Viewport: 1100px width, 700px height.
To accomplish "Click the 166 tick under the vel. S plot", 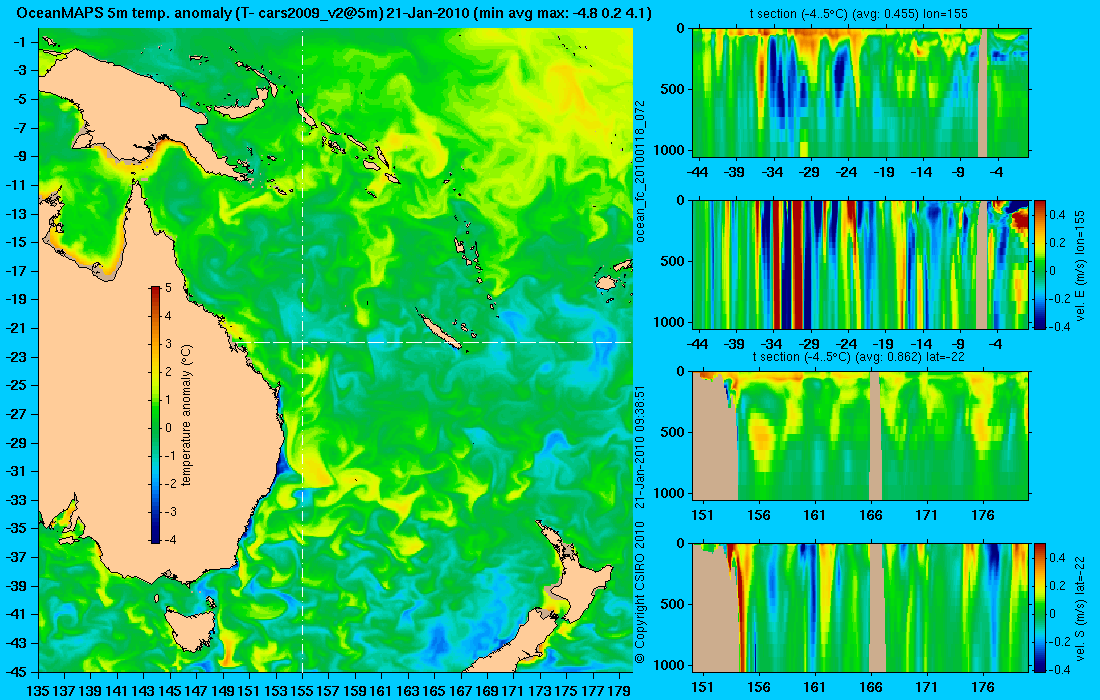I will (x=871, y=687).
